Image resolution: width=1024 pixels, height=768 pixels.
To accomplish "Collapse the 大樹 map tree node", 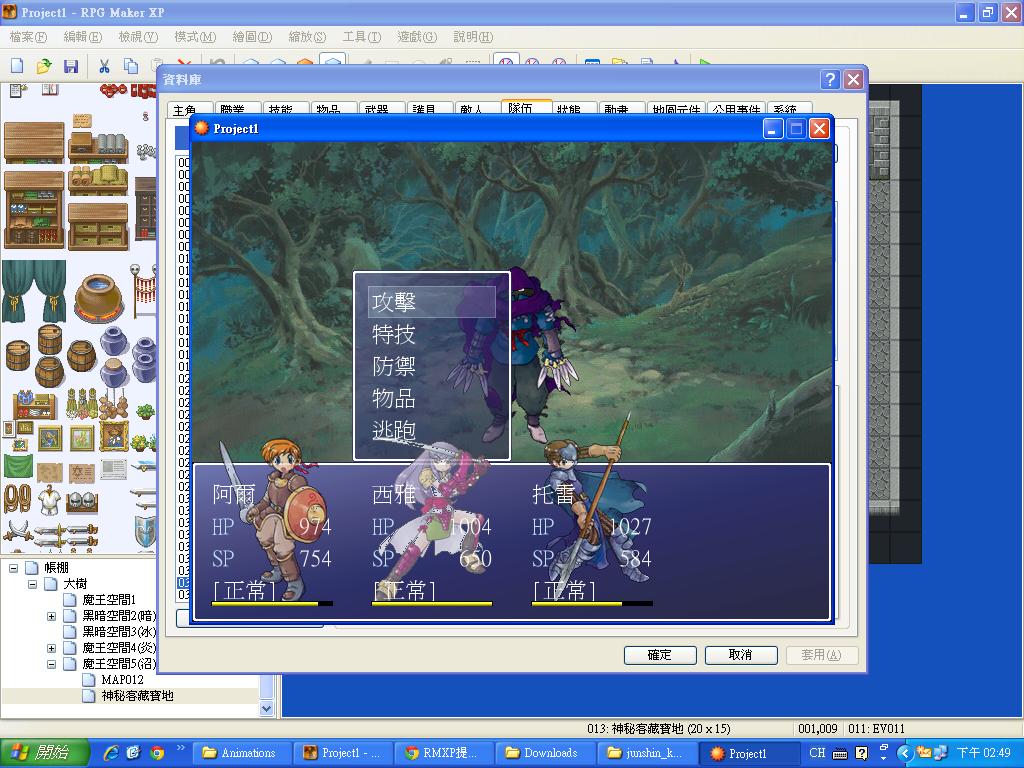I will tap(32, 584).
